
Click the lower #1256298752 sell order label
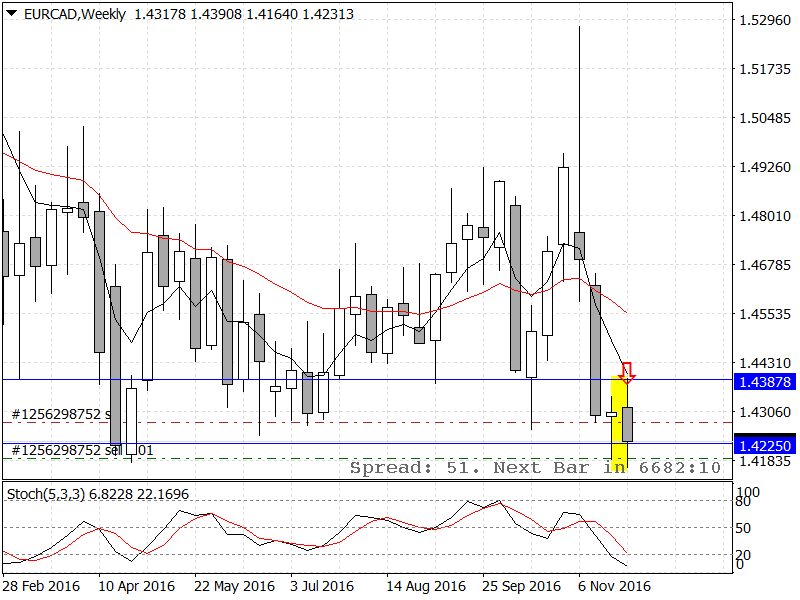[x=82, y=450]
